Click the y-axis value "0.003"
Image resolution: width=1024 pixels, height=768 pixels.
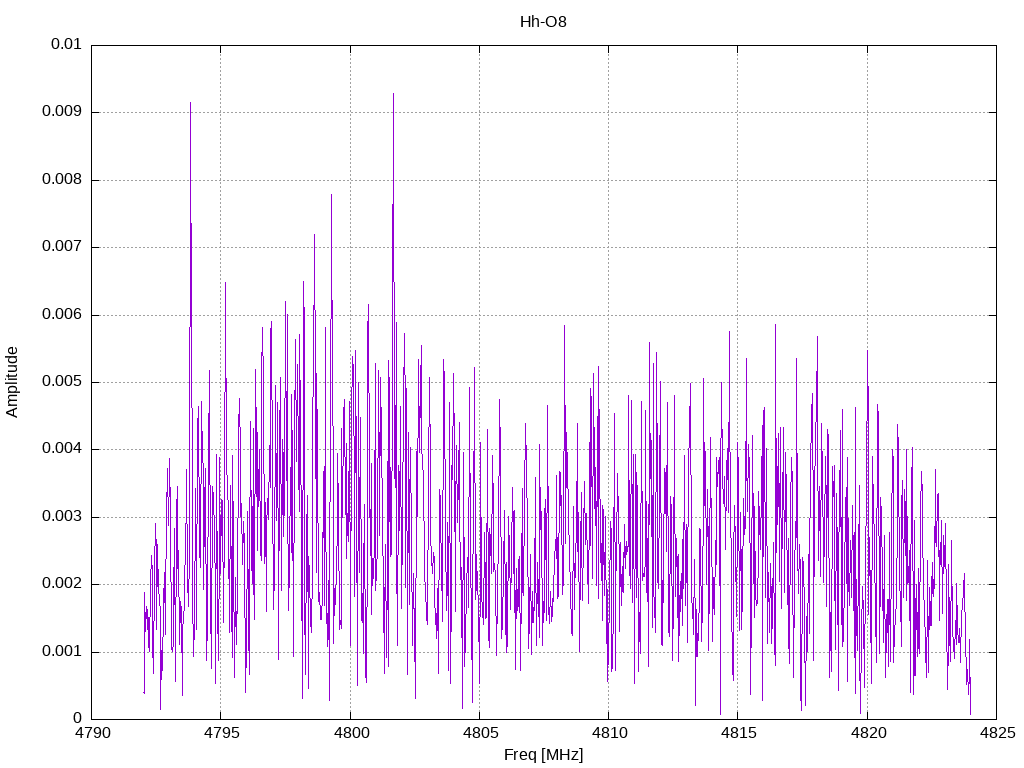point(62,517)
